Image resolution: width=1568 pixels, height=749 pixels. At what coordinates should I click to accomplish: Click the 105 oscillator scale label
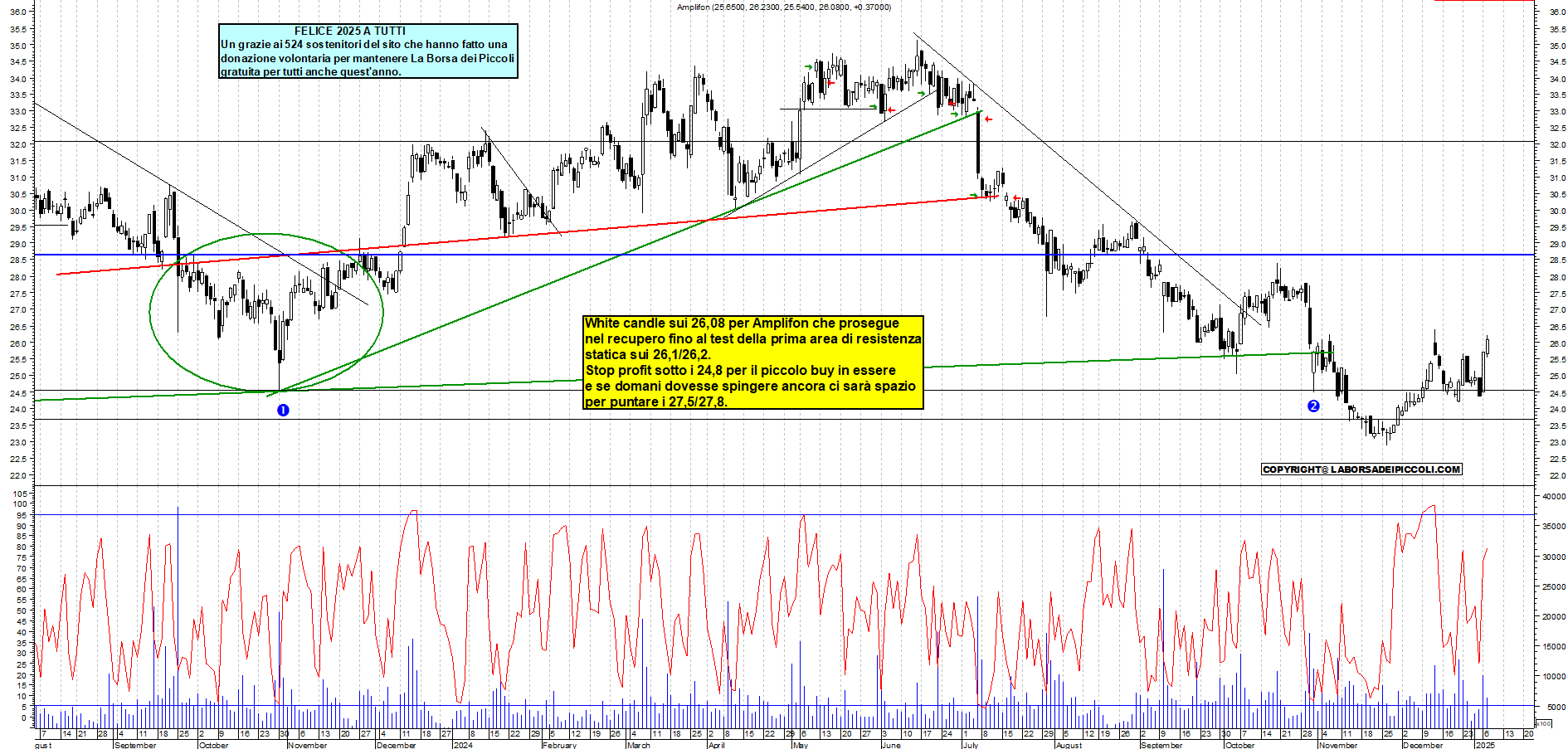(20, 494)
